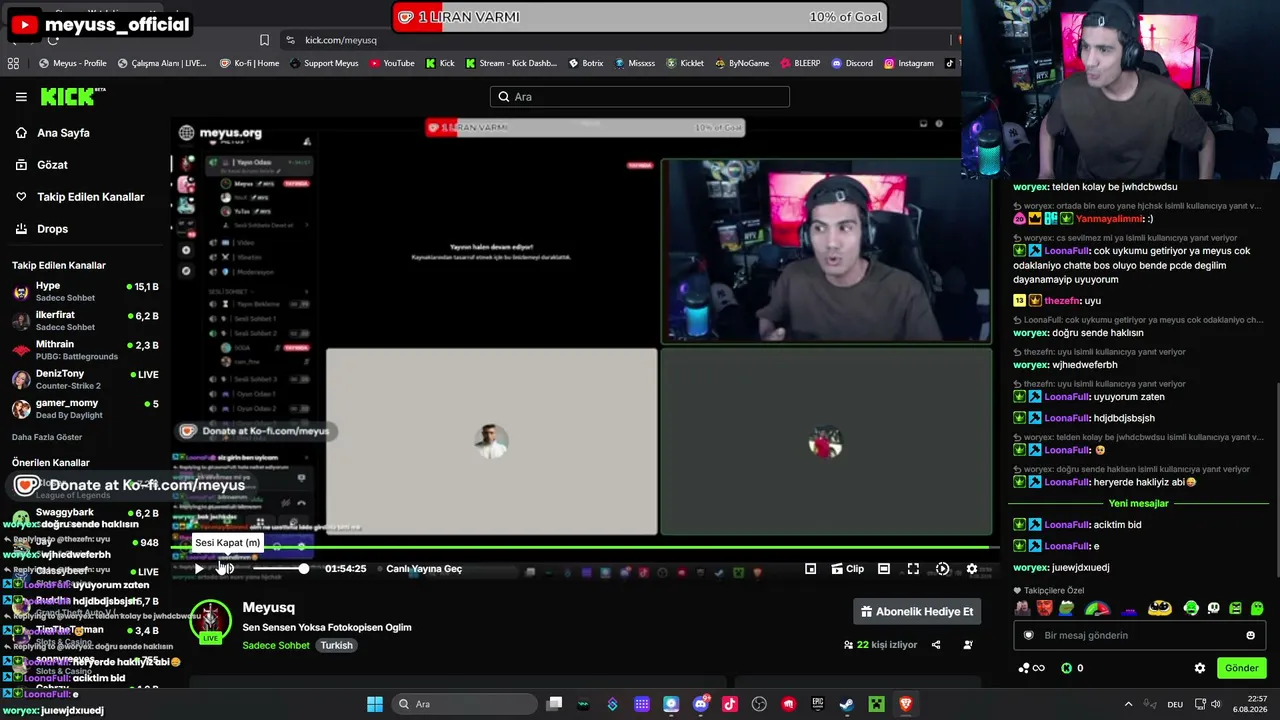The image size is (1280, 720).
Task: Open the DEU keyboard language switcher
Action: (x=1175, y=704)
